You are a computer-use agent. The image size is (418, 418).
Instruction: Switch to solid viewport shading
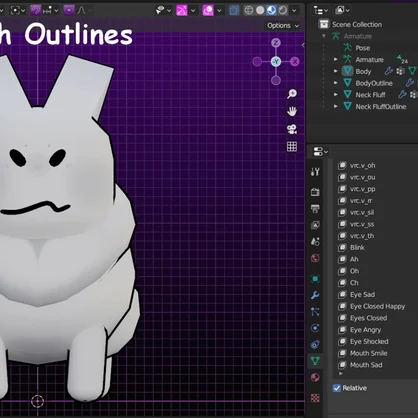click(x=260, y=11)
